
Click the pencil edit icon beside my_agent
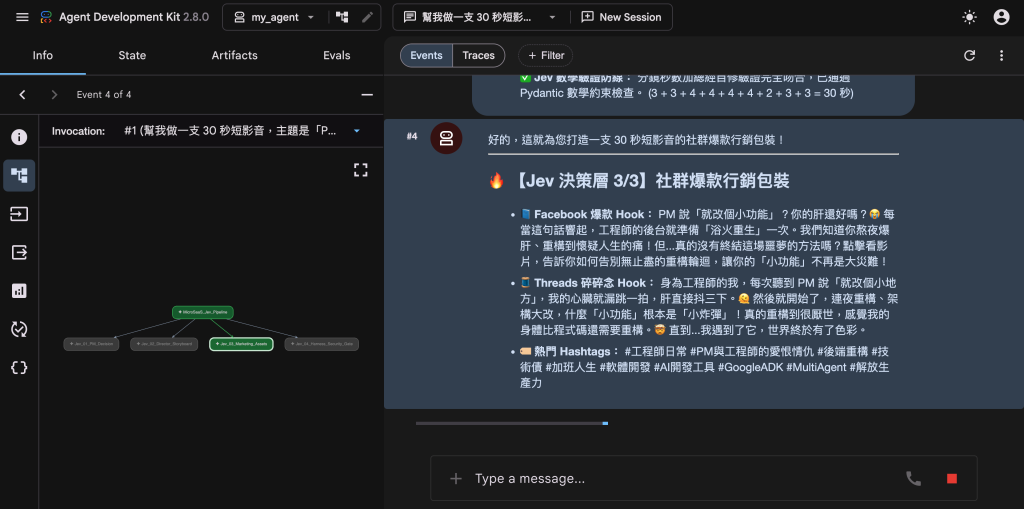click(368, 17)
